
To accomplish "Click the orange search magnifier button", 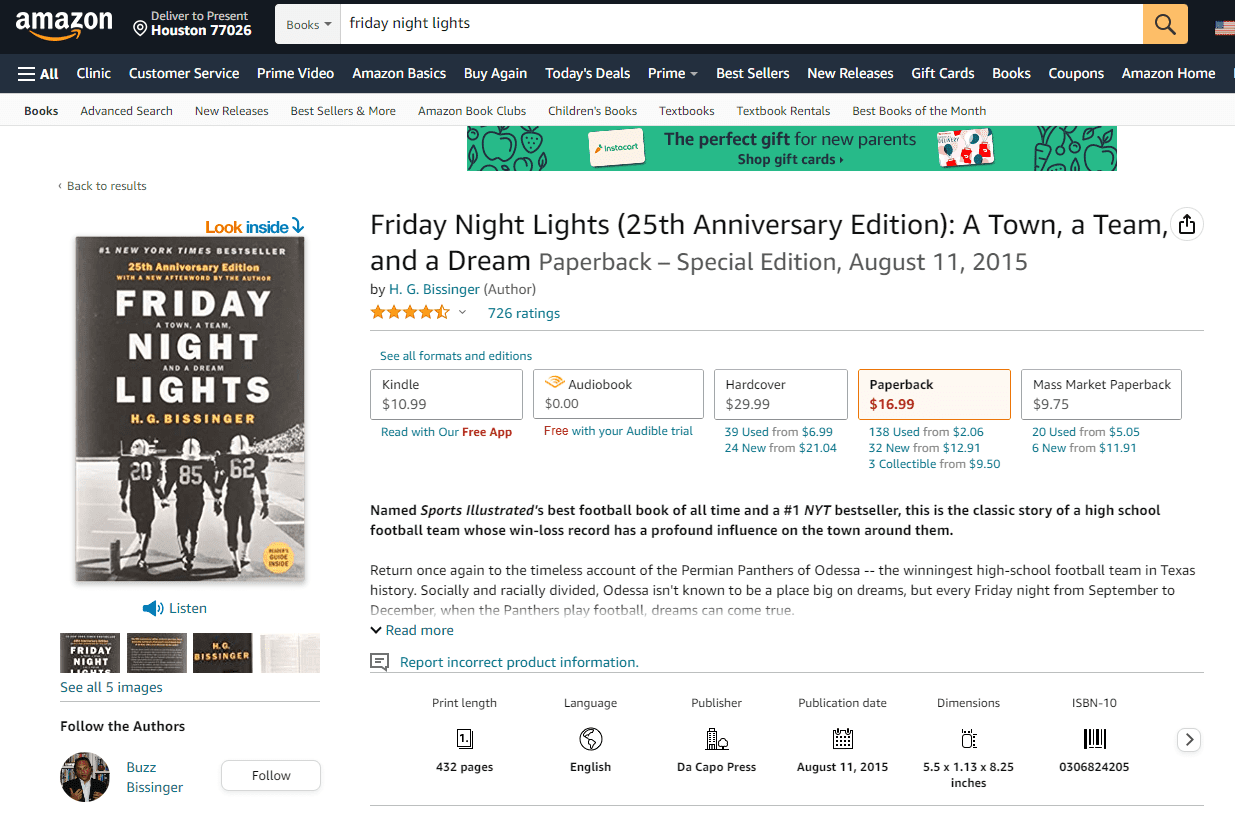I will click(x=1165, y=24).
